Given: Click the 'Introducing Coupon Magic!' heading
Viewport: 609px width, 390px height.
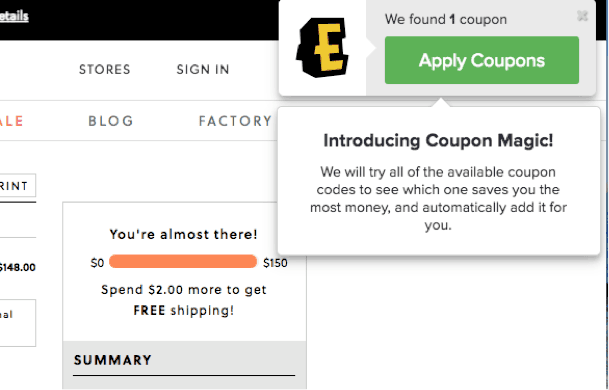Looking at the screenshot, I should (x=438, y=140).
